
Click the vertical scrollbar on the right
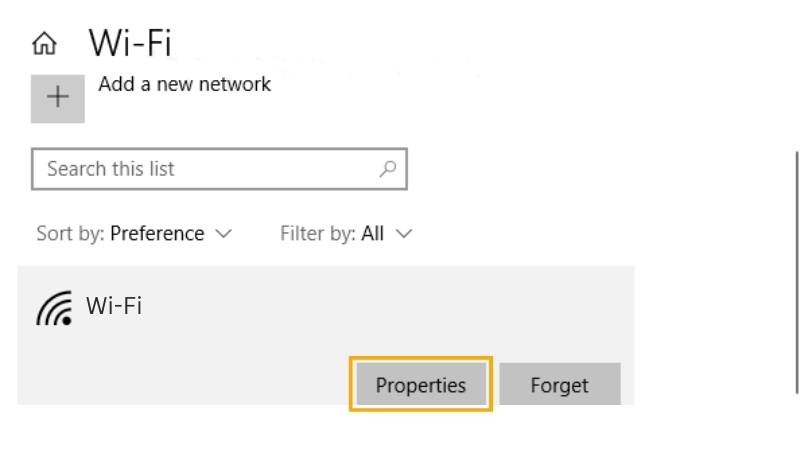click(796, 272)
